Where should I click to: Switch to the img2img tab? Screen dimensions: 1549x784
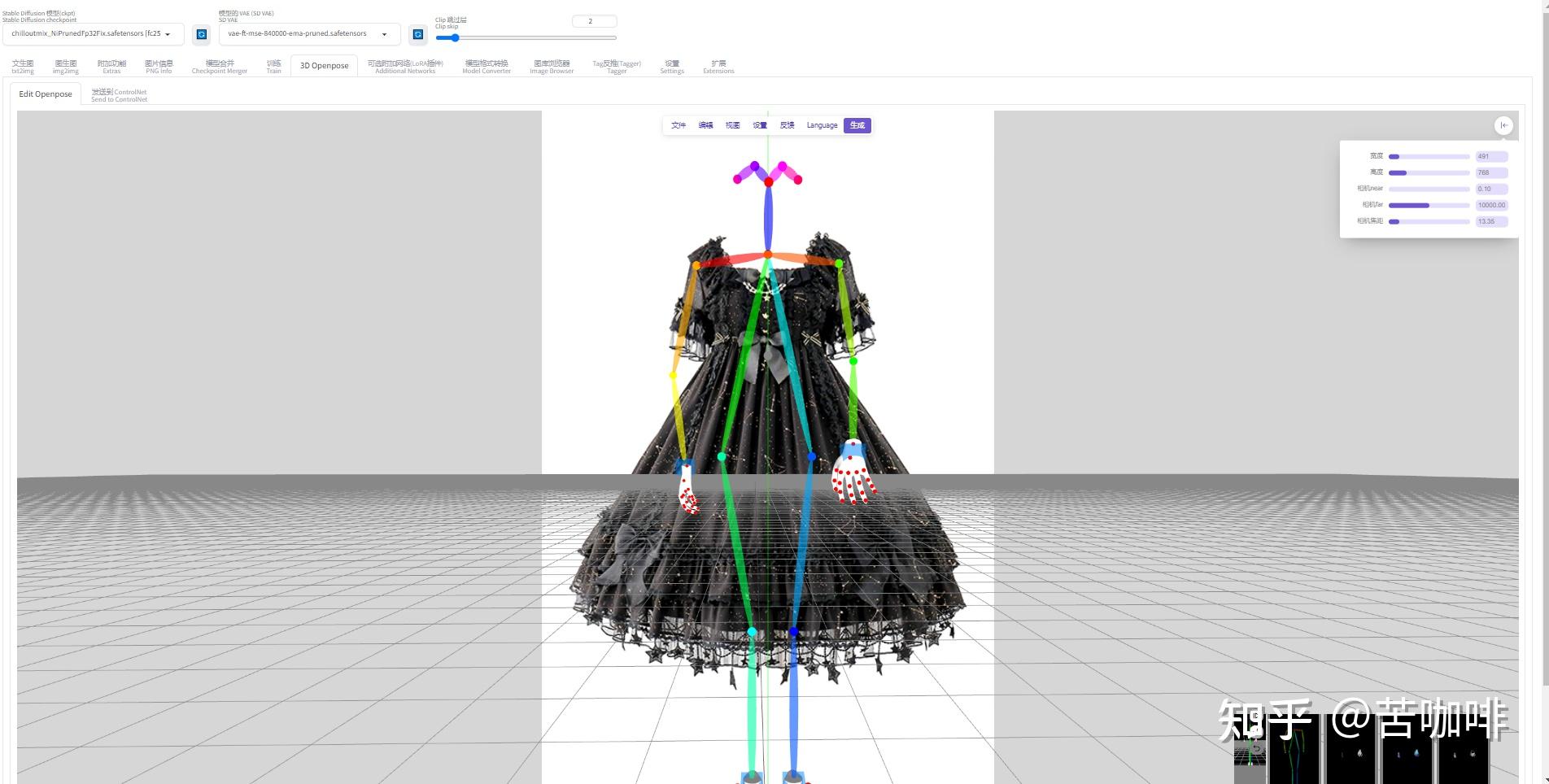(x=65, y=65)
